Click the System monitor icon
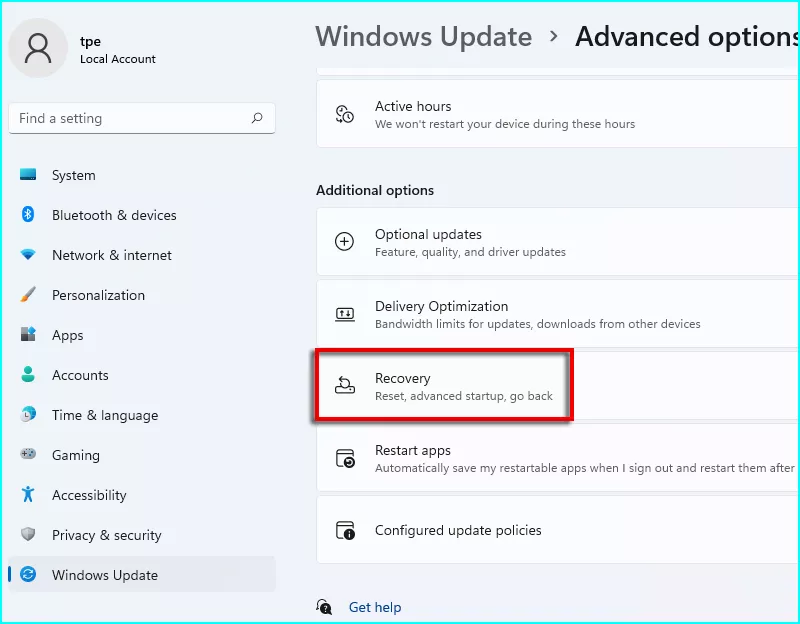Image resolution: width=800 pixels, height=624 pixels. 28,174
